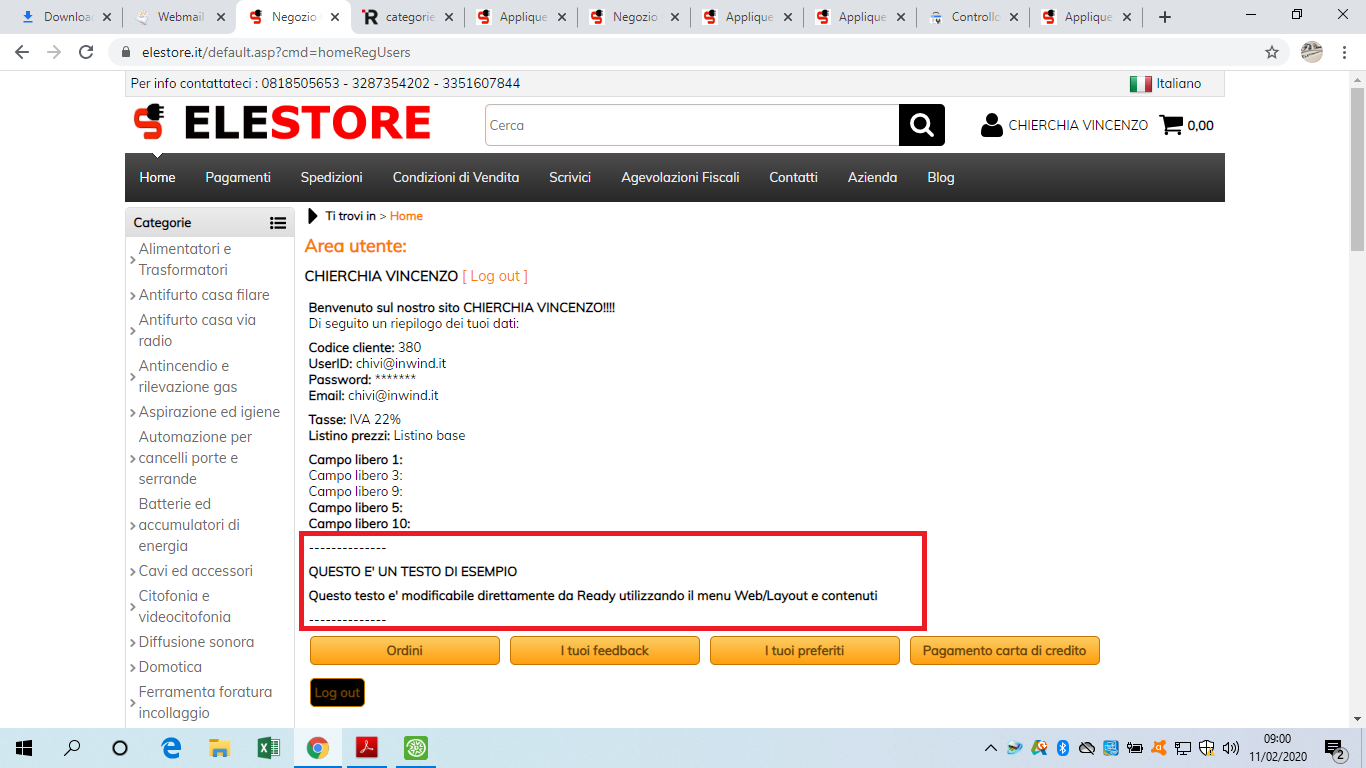The width and height of the screenshot is (1366, 768).
Task: Click the magnifier search button beside Cerca
Action: click(922, 125)
